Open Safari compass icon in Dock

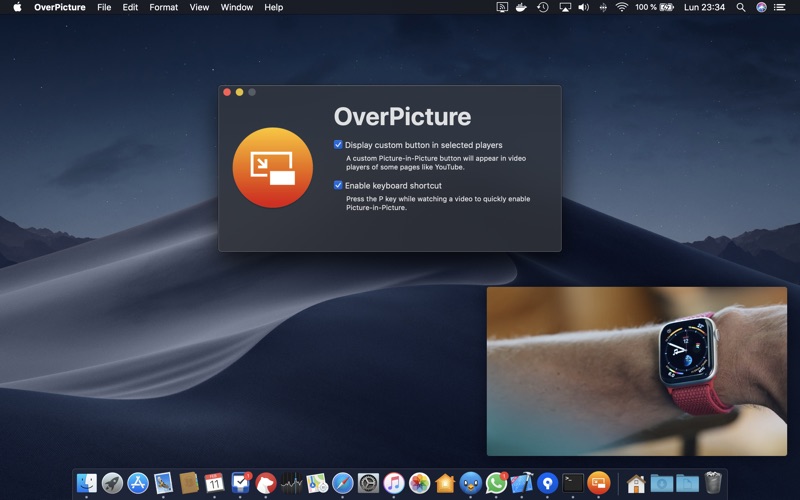click(x=343, y=483)
